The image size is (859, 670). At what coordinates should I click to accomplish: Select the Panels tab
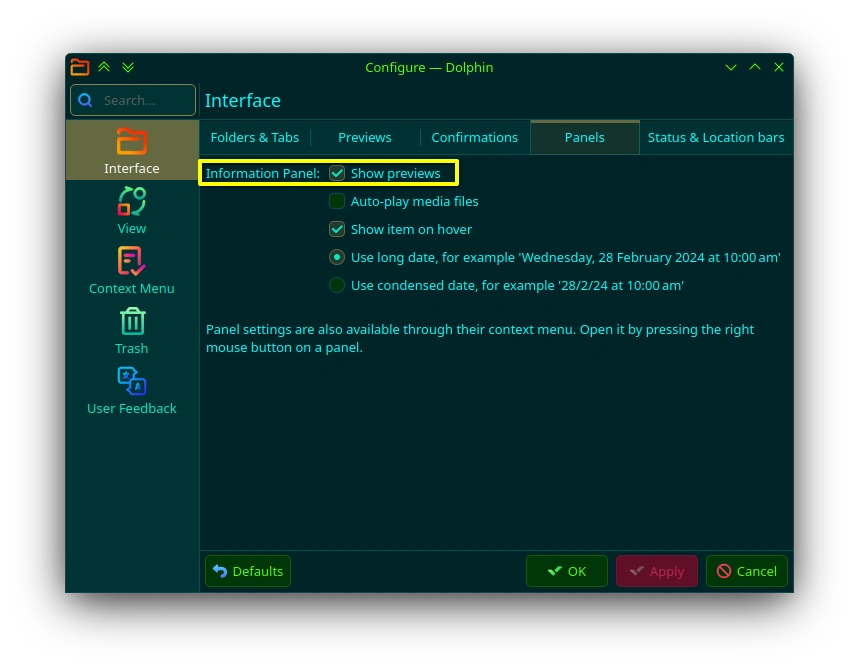[x=585, y=138]
